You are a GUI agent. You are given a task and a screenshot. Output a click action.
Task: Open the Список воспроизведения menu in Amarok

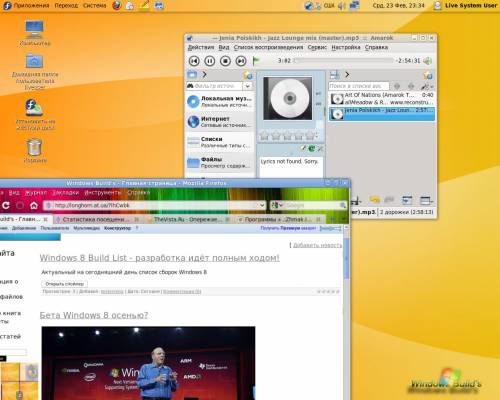tap(268, 47)
